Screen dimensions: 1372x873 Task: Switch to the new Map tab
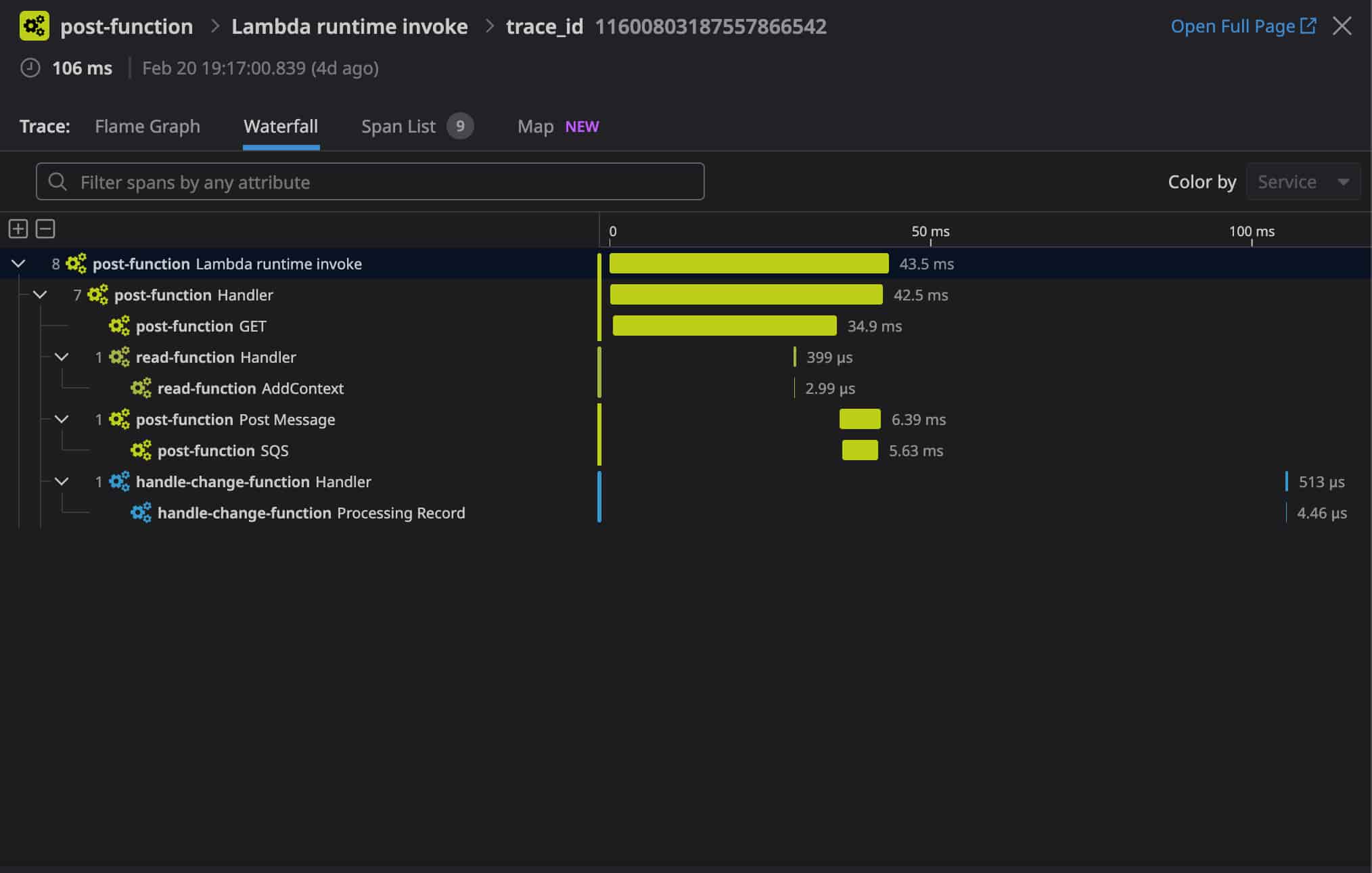click(535, 126)
